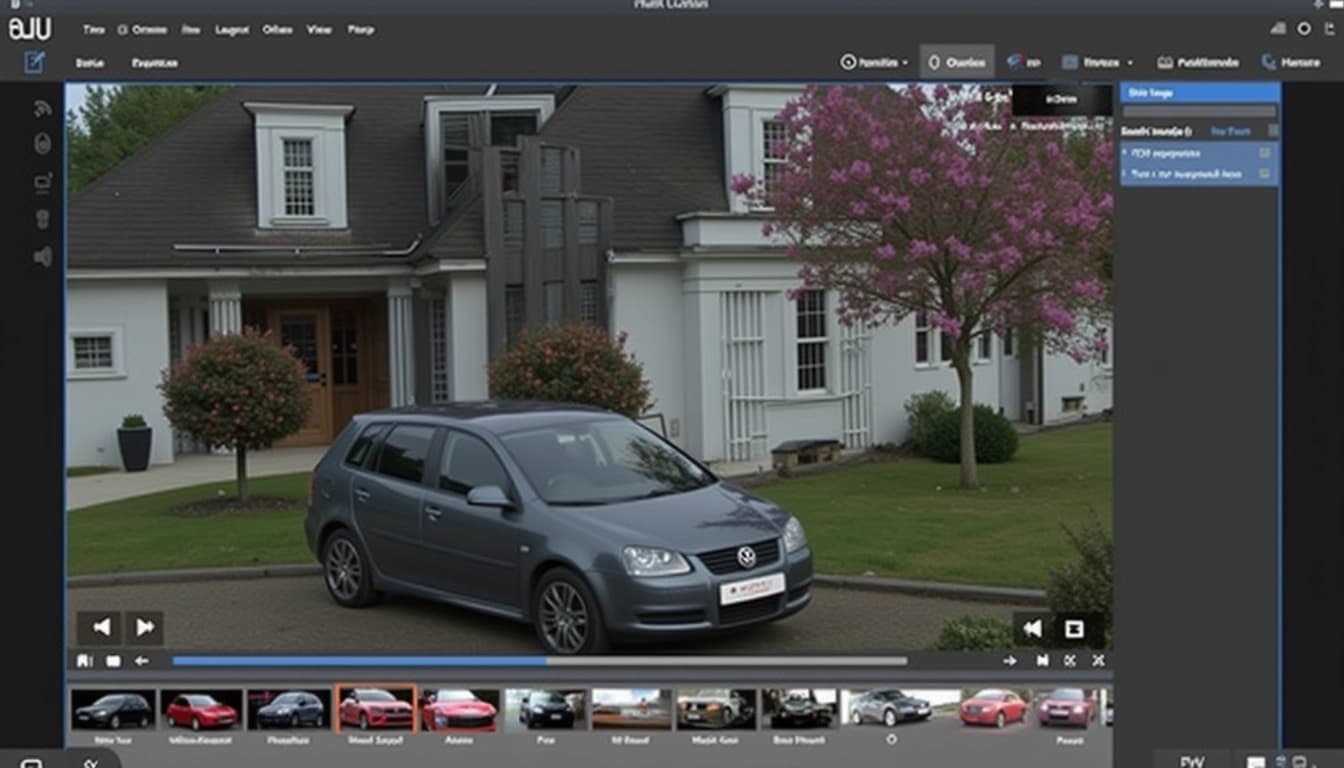
Task: Open the dropdown arrow beside the blue grid toolbar button
Action: click(1130, 62)
